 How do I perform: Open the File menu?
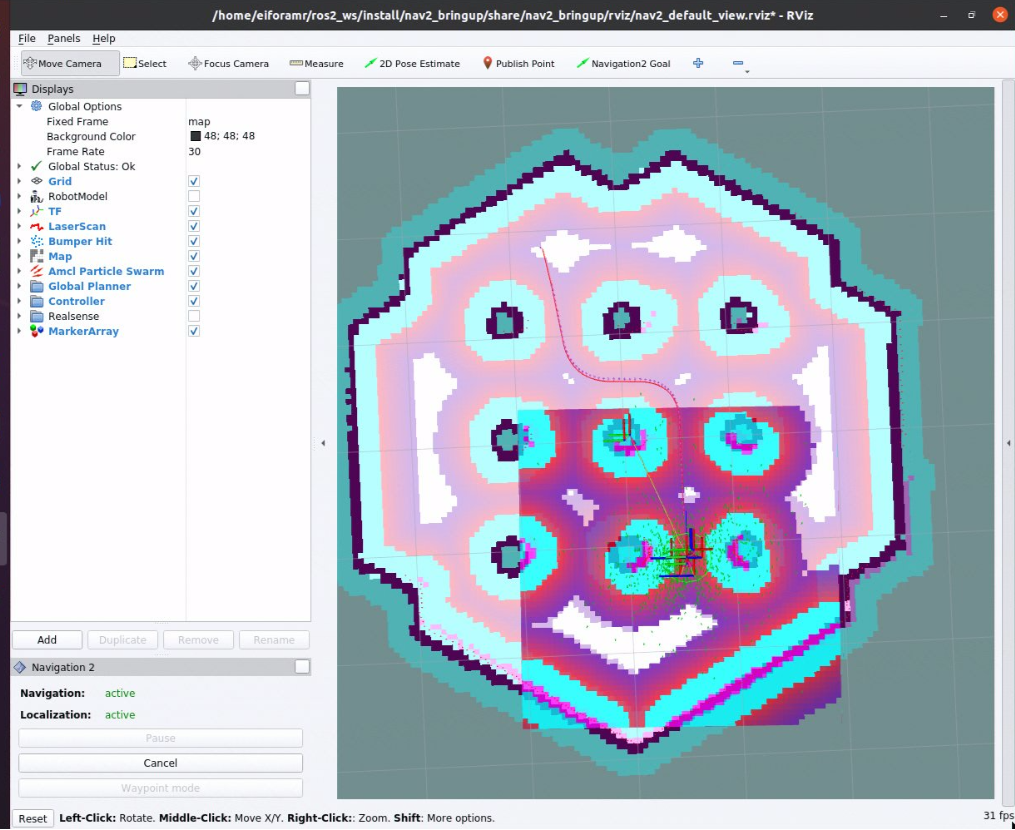click(x=27, y=38)
